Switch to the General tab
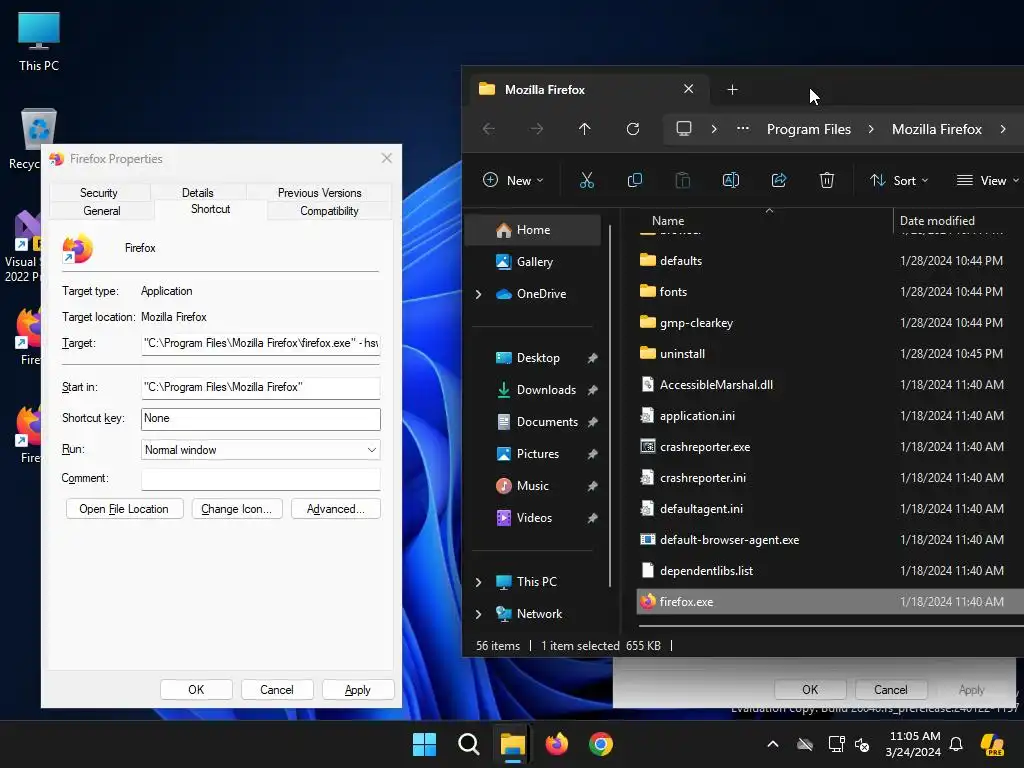The width and height of the screenshot is (1024, 768). pyautogui.click(x=101, y=211)
